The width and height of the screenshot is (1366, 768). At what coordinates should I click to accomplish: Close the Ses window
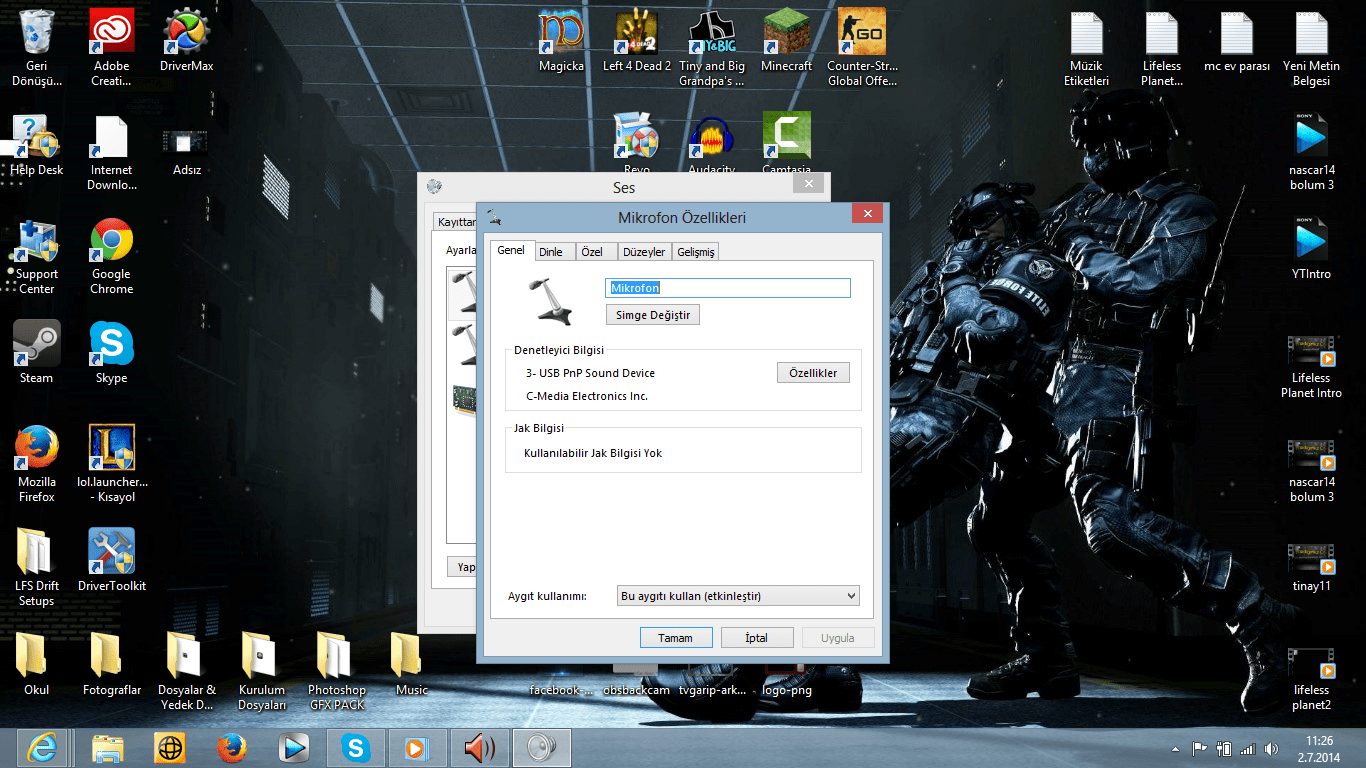808,184
